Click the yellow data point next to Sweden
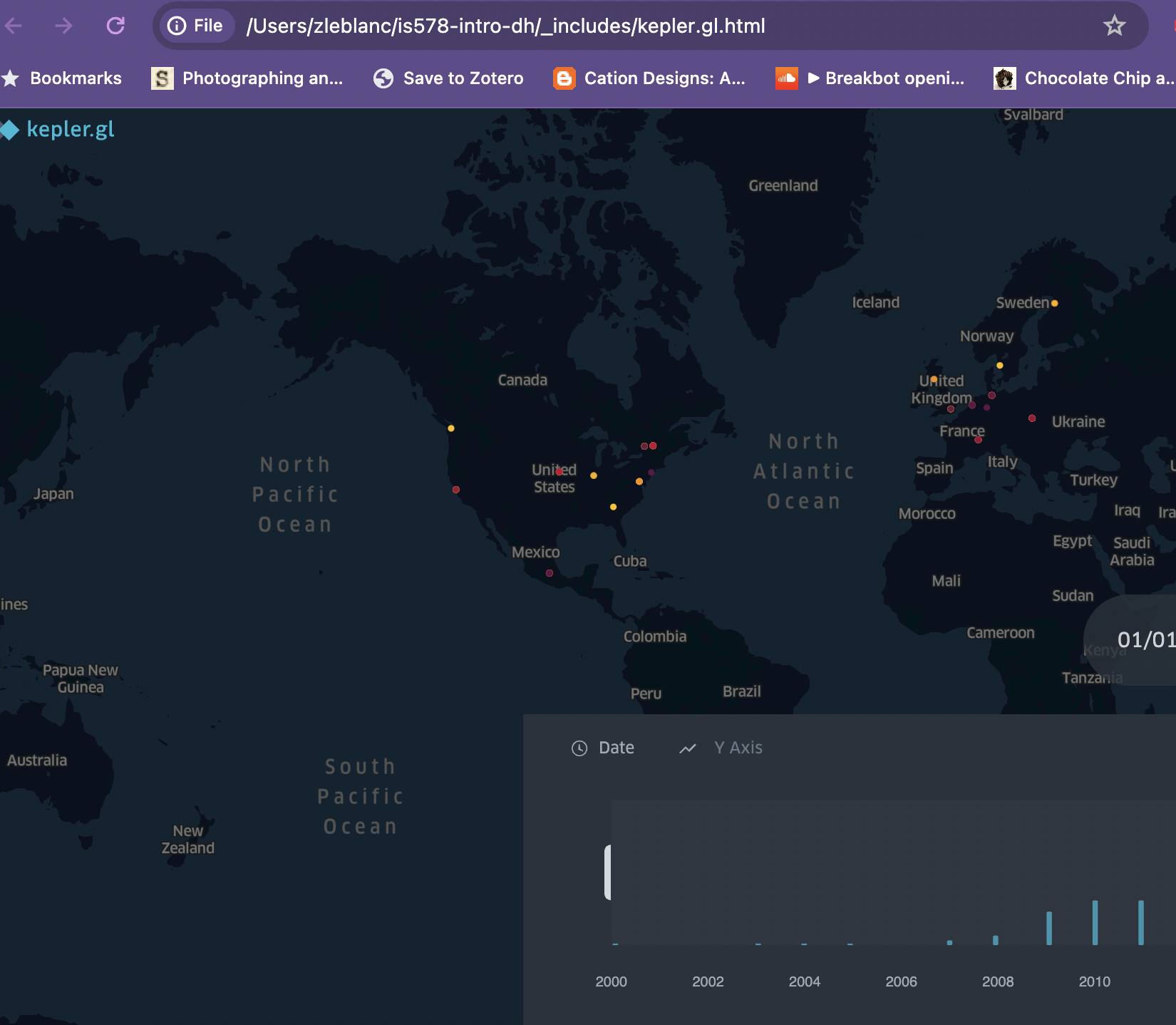The image size is (1176, 1025). pyautogui.click(x=1055, y=304)
